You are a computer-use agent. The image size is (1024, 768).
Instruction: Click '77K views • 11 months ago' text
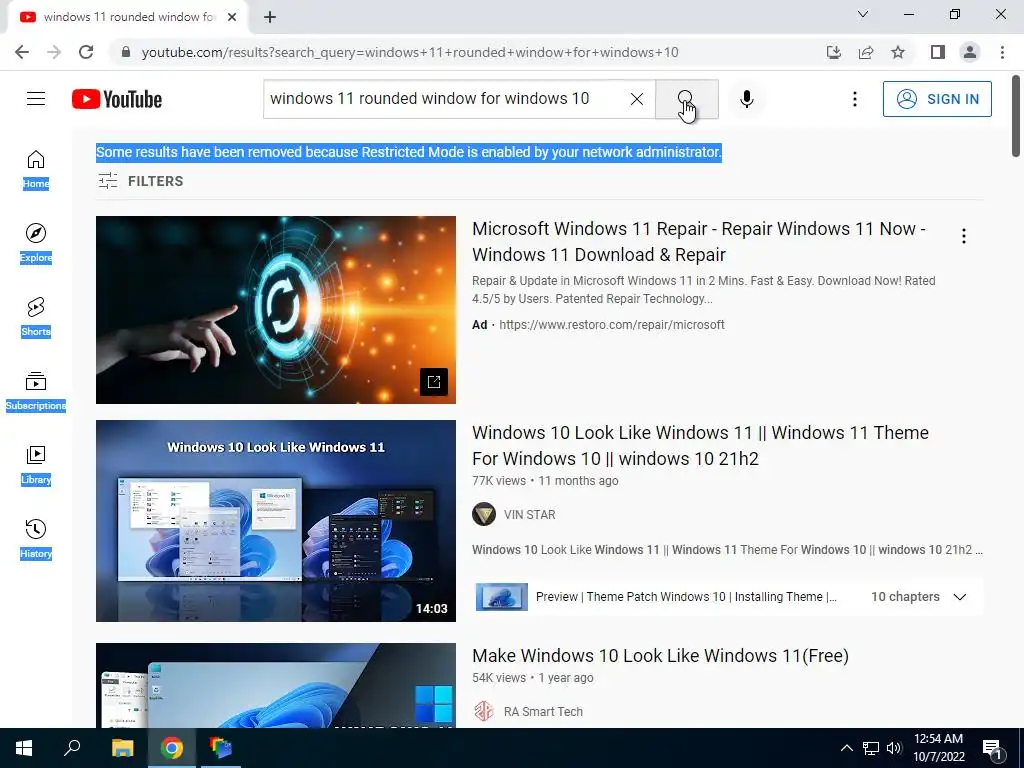click(x=545, y=481)
